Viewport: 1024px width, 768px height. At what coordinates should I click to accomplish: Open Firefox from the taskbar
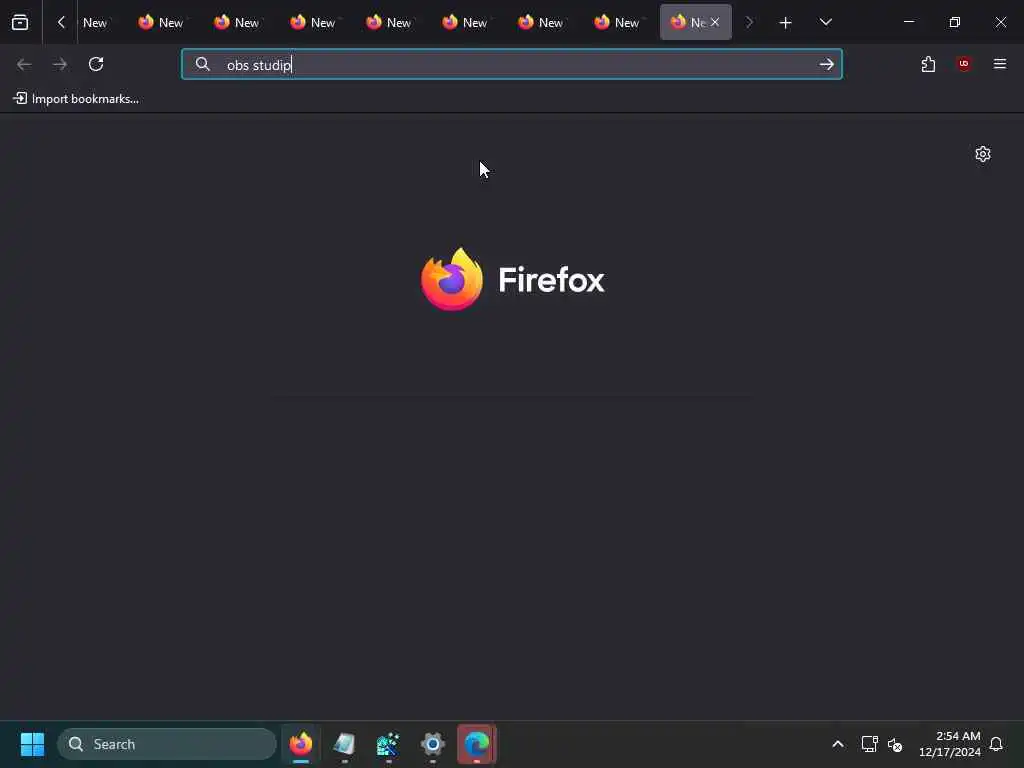pos(301,744)
